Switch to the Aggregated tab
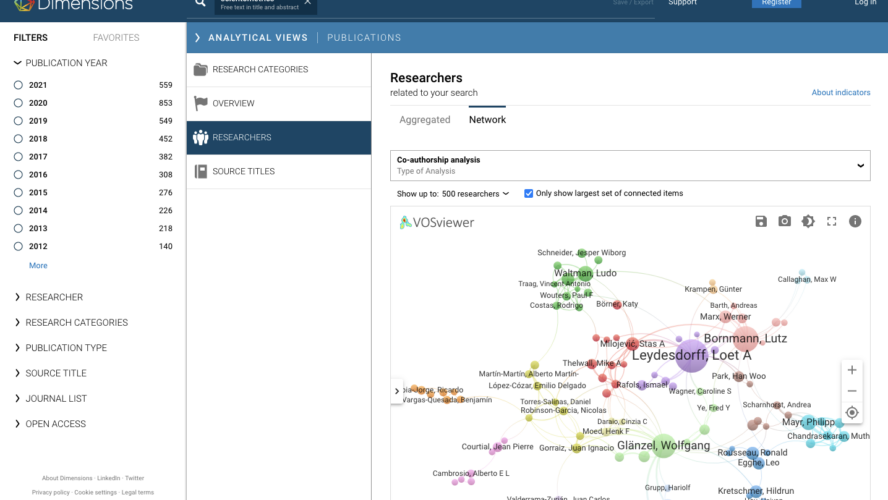 [x=424, y=119]
